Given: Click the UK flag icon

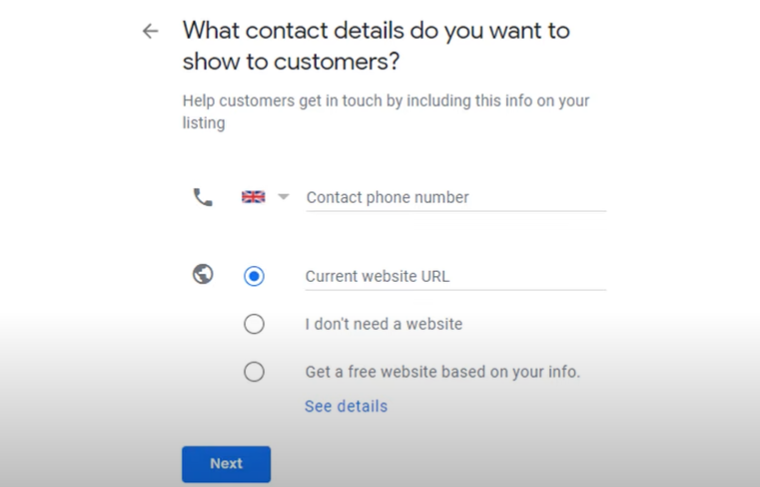Looking at the screenshot, I should (253, 197).
